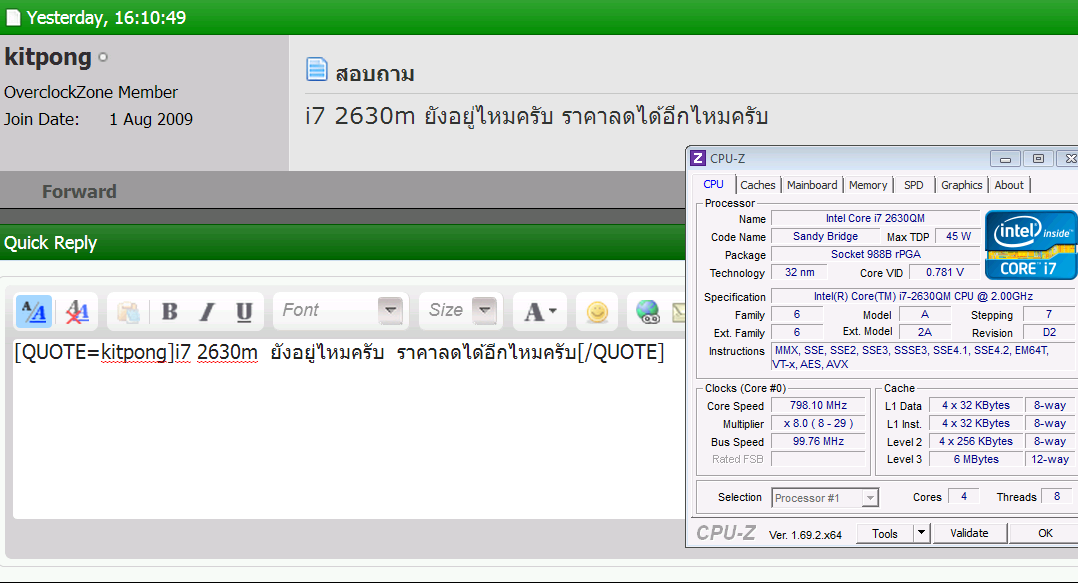
Task: Click the Ver. 1.69.2.x64 version text
Action: 805,535
